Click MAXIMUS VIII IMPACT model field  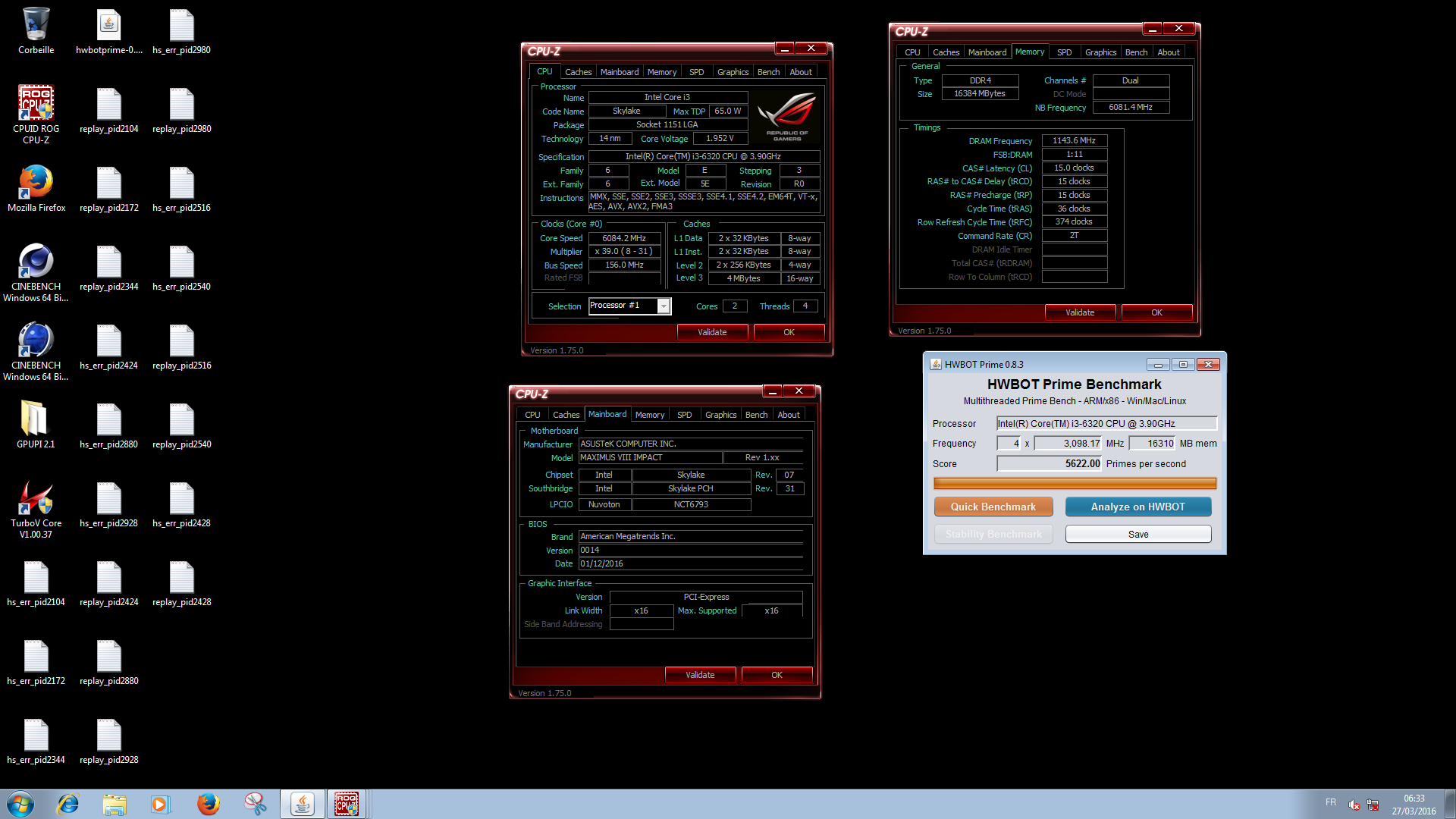pyautogui.click(x=650, y=457)
